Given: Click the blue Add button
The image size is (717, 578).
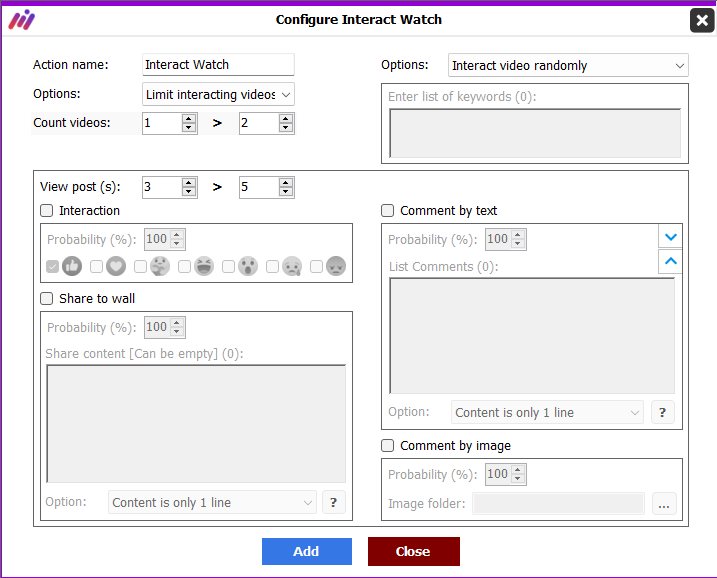Looking at the screenshot, I should click(x=307, y=551).
